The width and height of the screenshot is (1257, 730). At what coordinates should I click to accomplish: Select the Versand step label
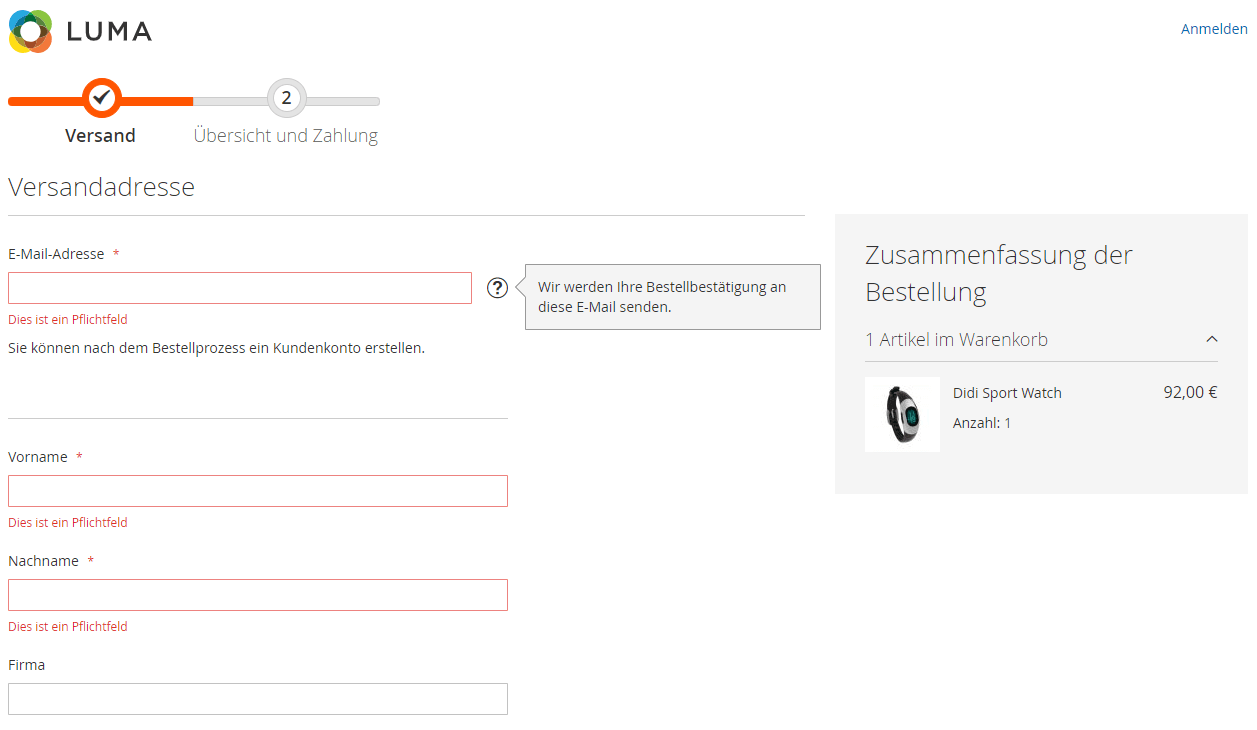point(100,135)
